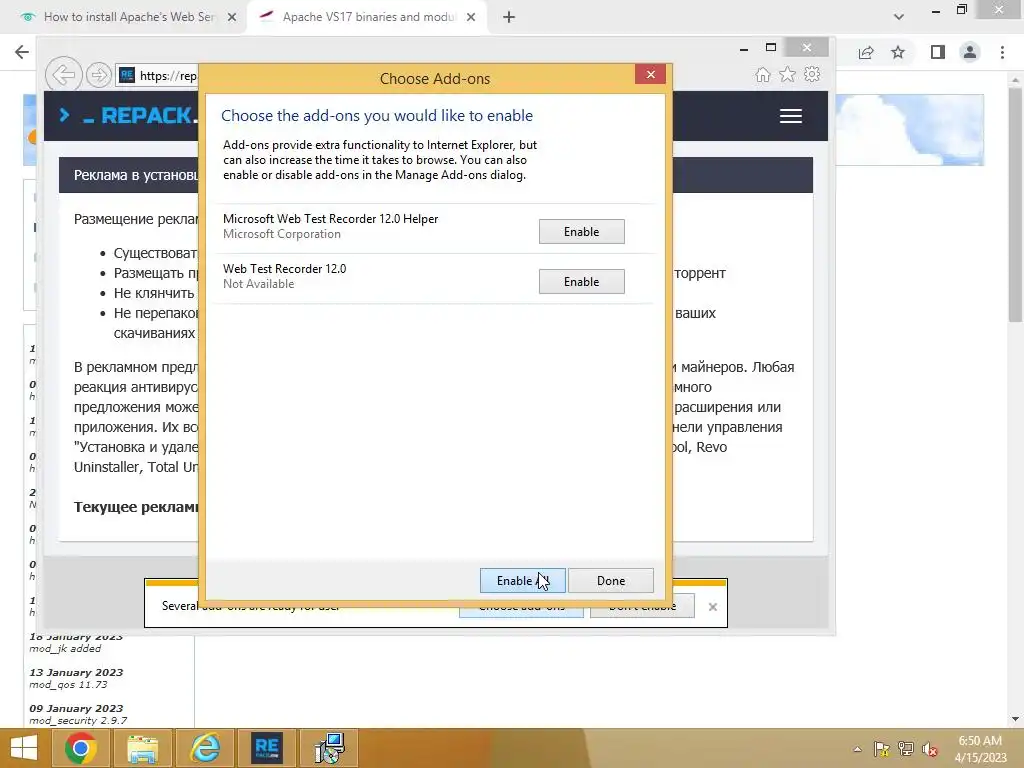The width and height of the screenshot is (1024, 768).
Task: Open Windows Start button
Action: point(24,748)
